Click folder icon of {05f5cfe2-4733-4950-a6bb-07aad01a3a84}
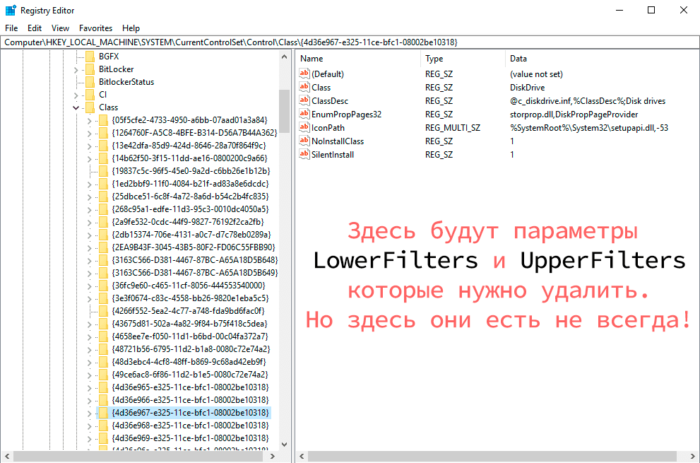 [104, 120]
